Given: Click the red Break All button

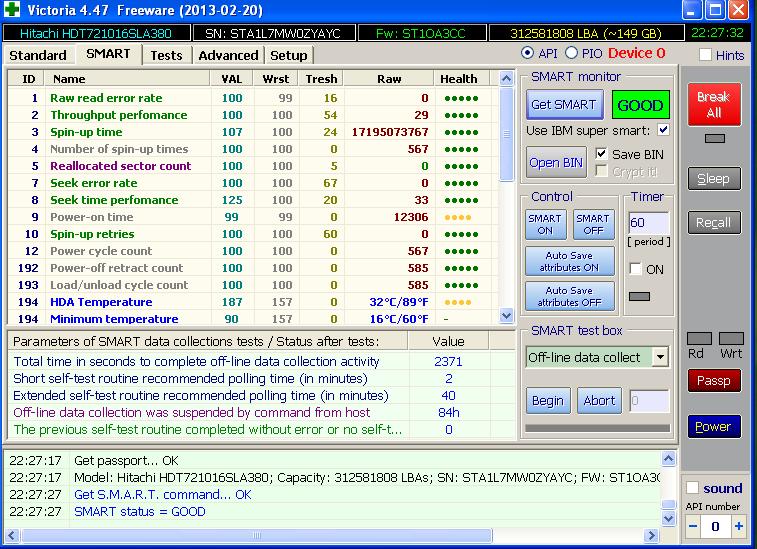Looking at the screenshot, I should (713, 105).
